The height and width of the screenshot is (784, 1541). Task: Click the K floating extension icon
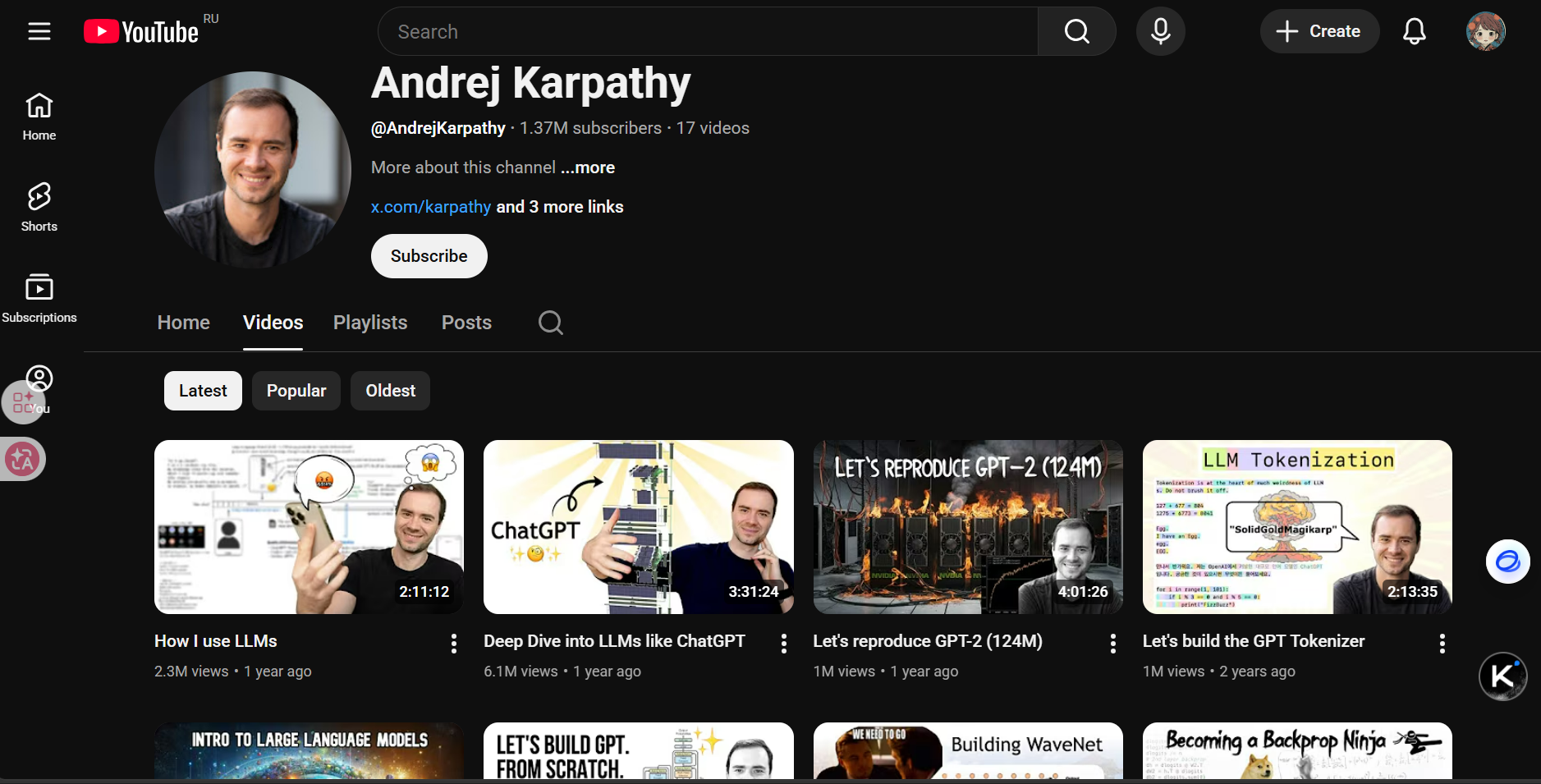pyautogui.click(x=1502, y=676)
